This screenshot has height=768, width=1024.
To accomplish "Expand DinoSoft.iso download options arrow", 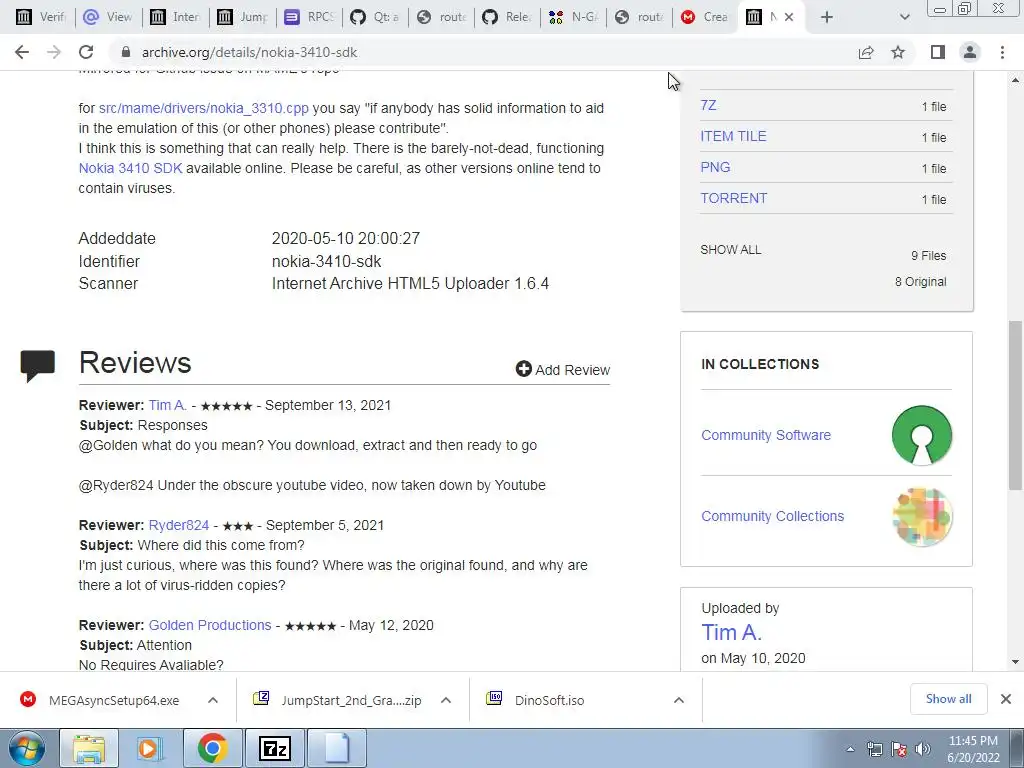I will click(679, 700).
